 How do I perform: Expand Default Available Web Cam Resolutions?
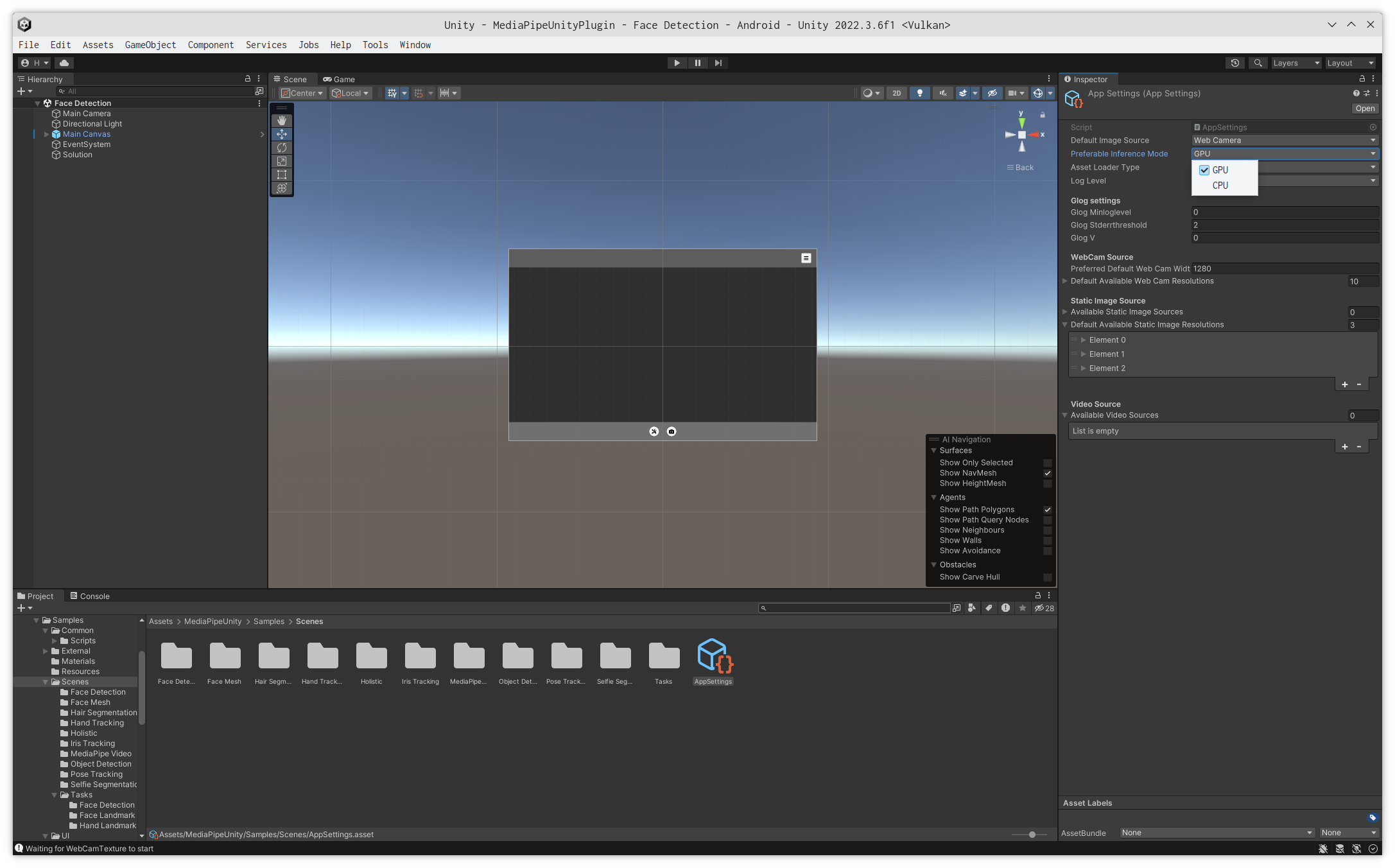click(x=1065, y=281)
